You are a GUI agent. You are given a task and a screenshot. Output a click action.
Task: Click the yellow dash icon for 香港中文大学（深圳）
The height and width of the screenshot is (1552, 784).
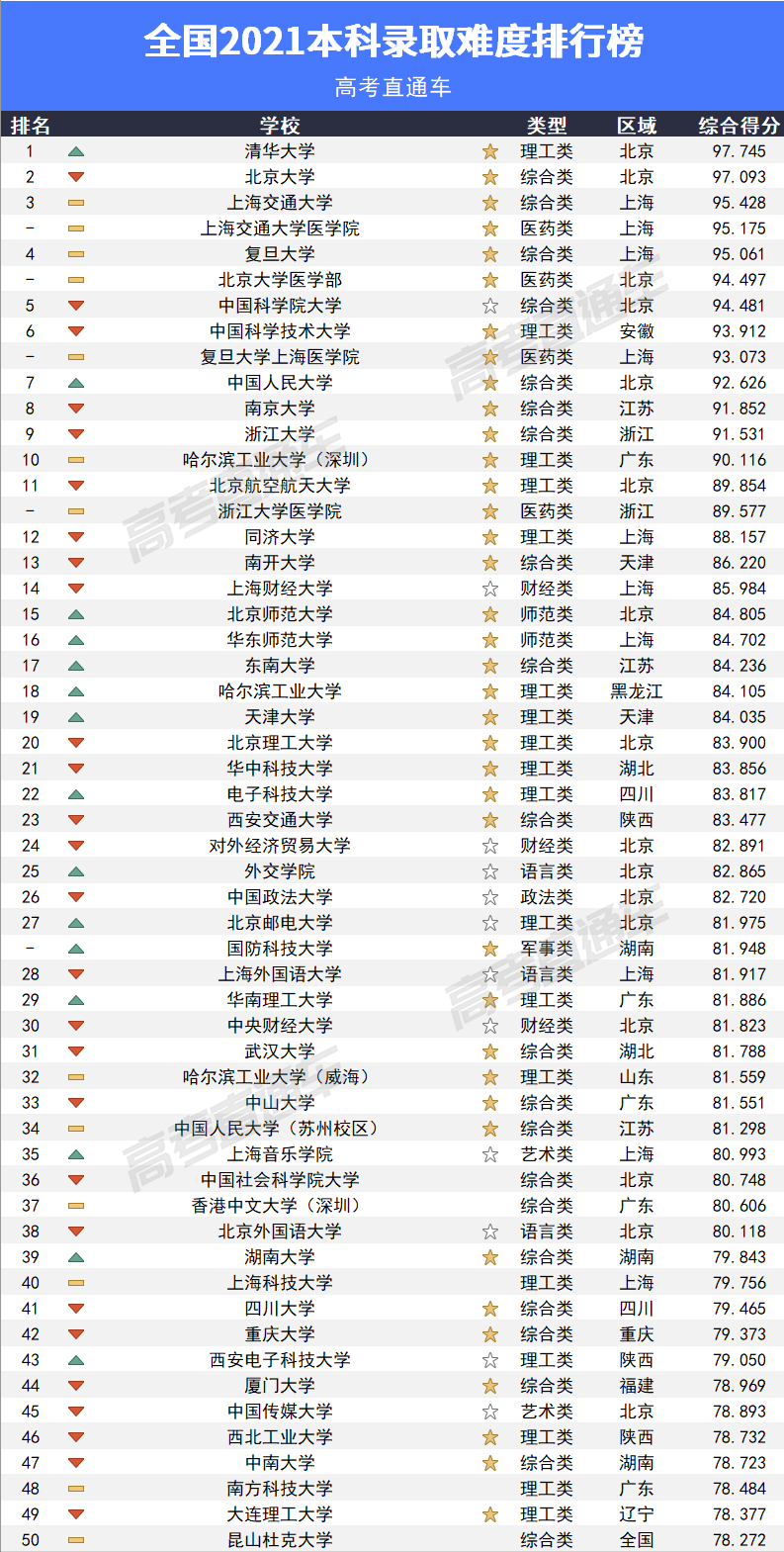(76, 1206)
